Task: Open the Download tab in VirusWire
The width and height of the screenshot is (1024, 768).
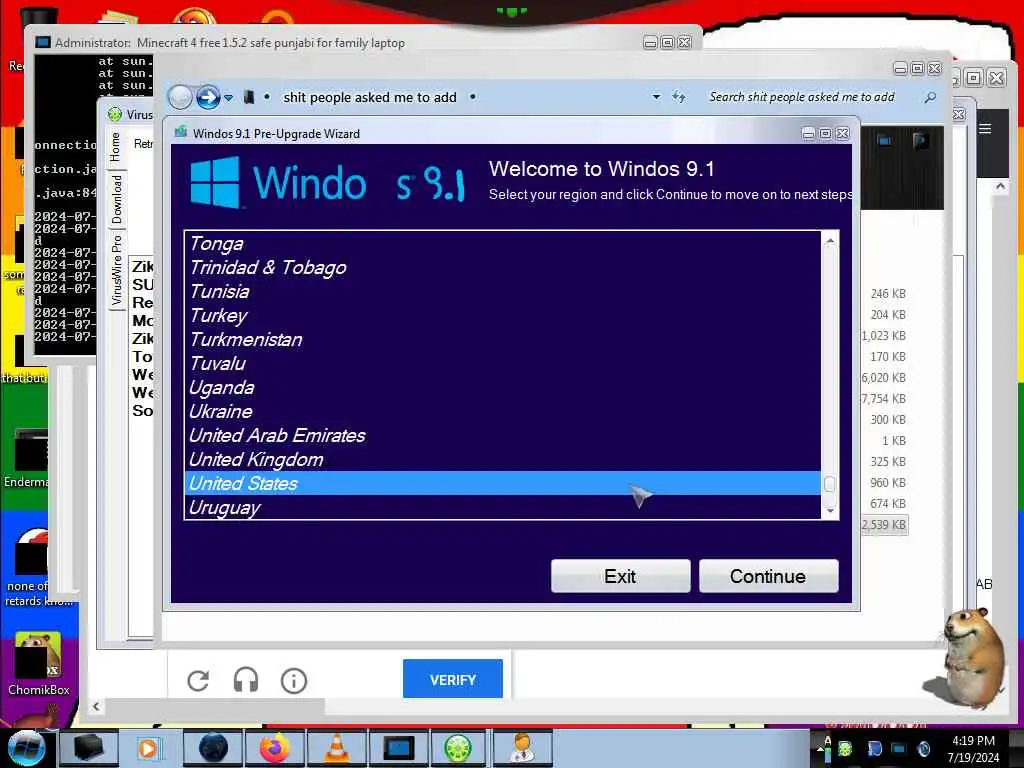Action: pyautogui.click(x=116, y=199)
